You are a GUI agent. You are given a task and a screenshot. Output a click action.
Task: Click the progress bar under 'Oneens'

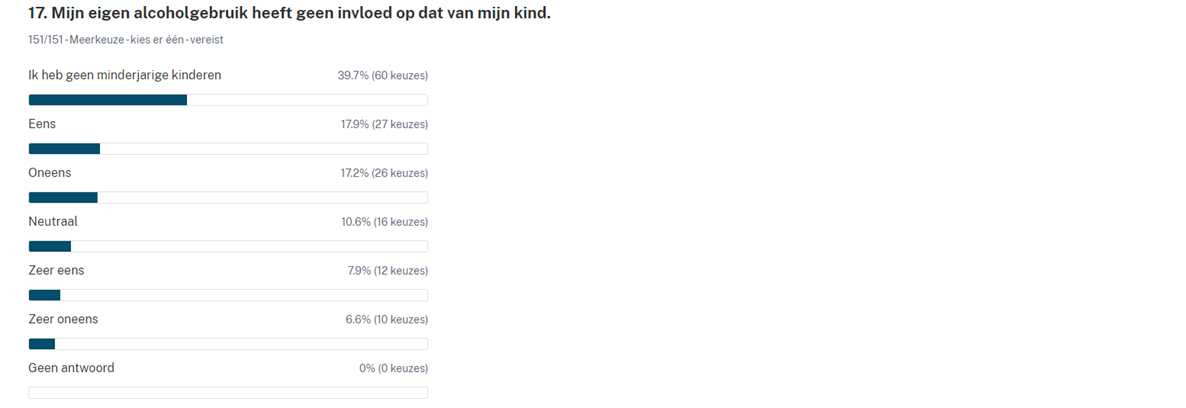[228, 198]
